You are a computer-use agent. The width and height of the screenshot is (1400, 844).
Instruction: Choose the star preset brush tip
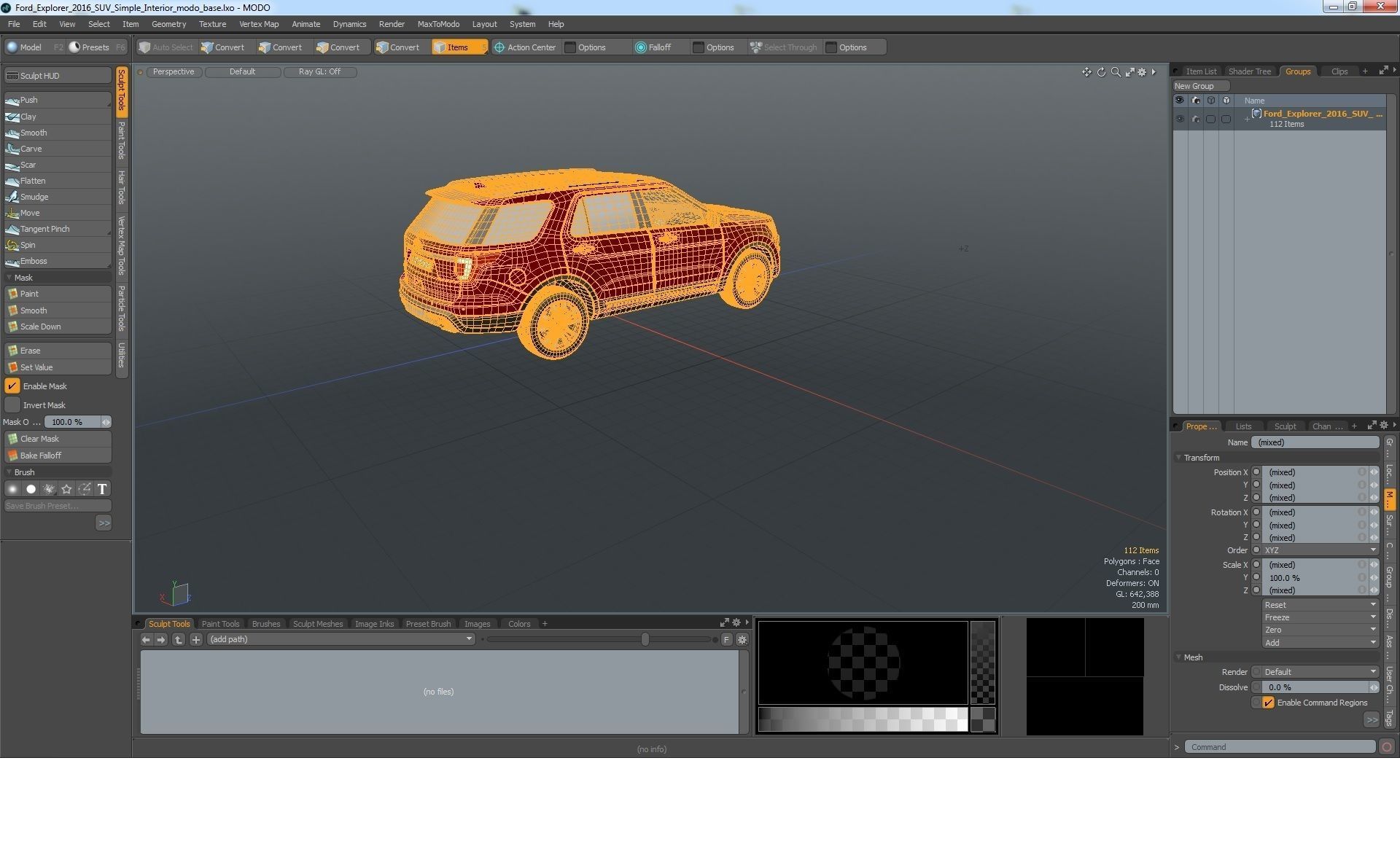(x=66, y=489)
